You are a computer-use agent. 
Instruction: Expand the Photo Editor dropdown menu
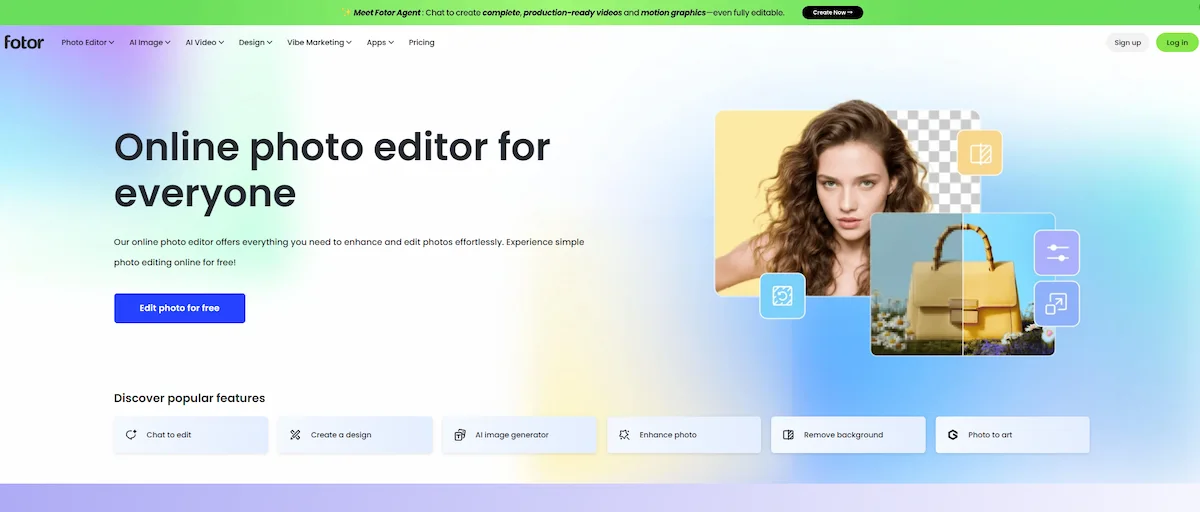click(88, 43)
